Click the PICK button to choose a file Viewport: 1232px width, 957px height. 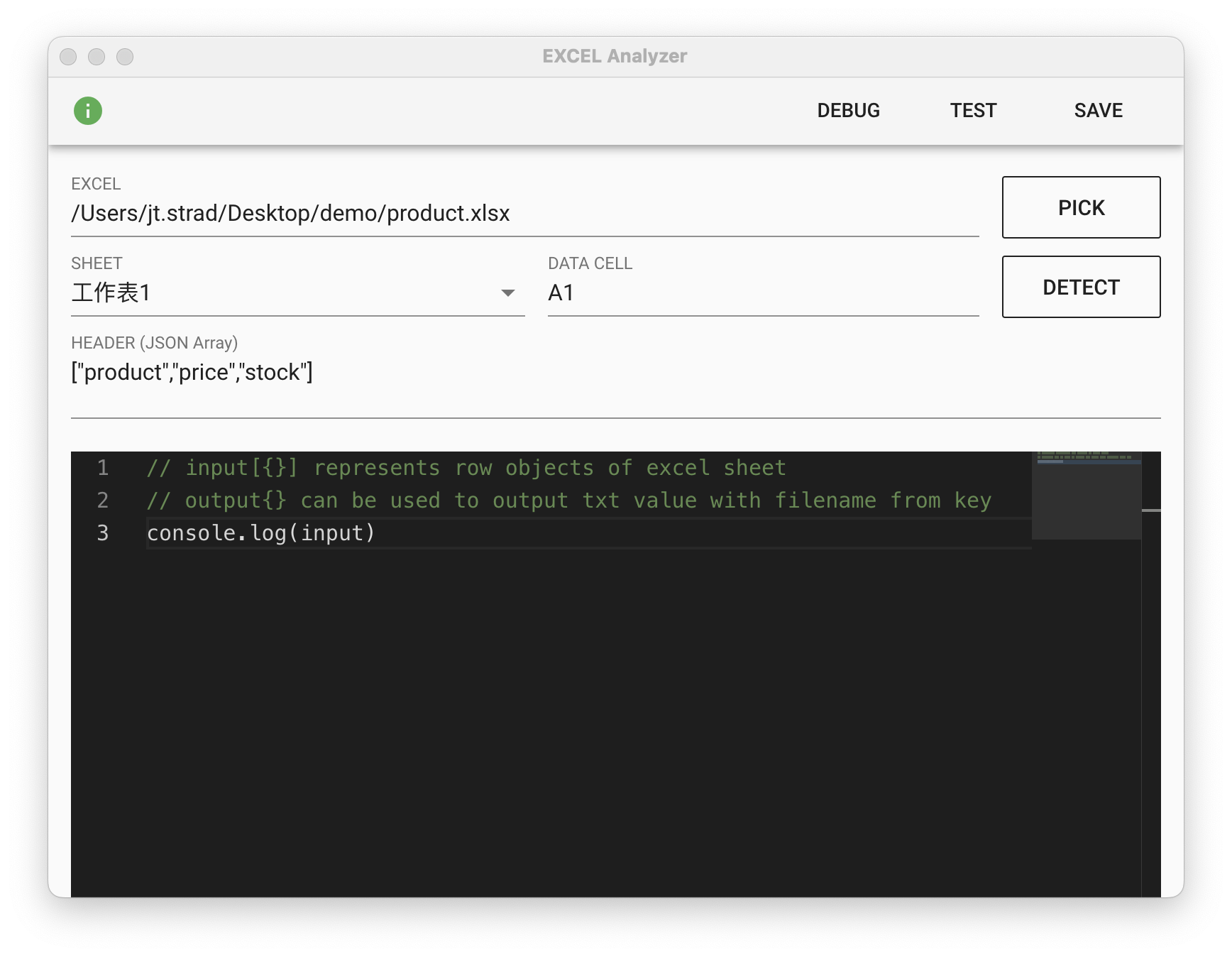(x=1080, y=207)
